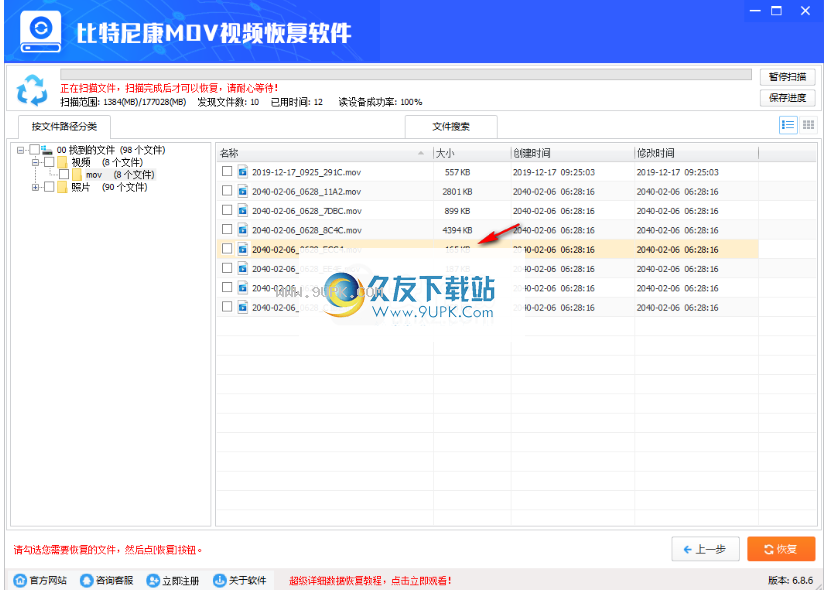Click the 官方网站 home icon
Screen dimensions: 824x590
click(x=20, y=580)
